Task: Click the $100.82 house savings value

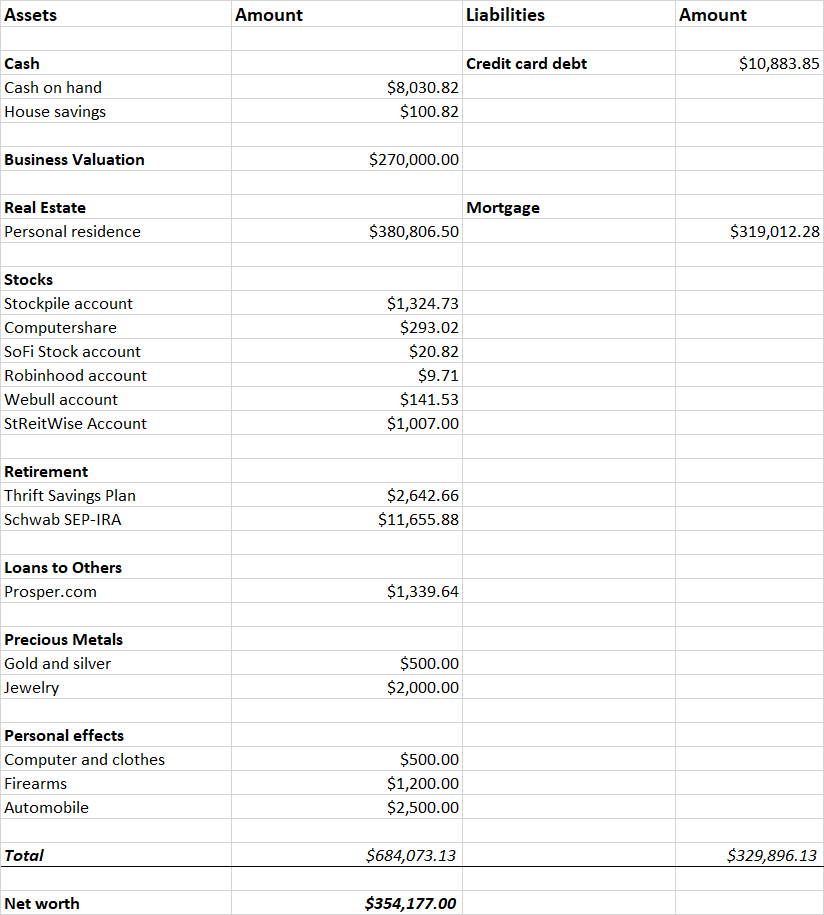Action: click(429, 111)
